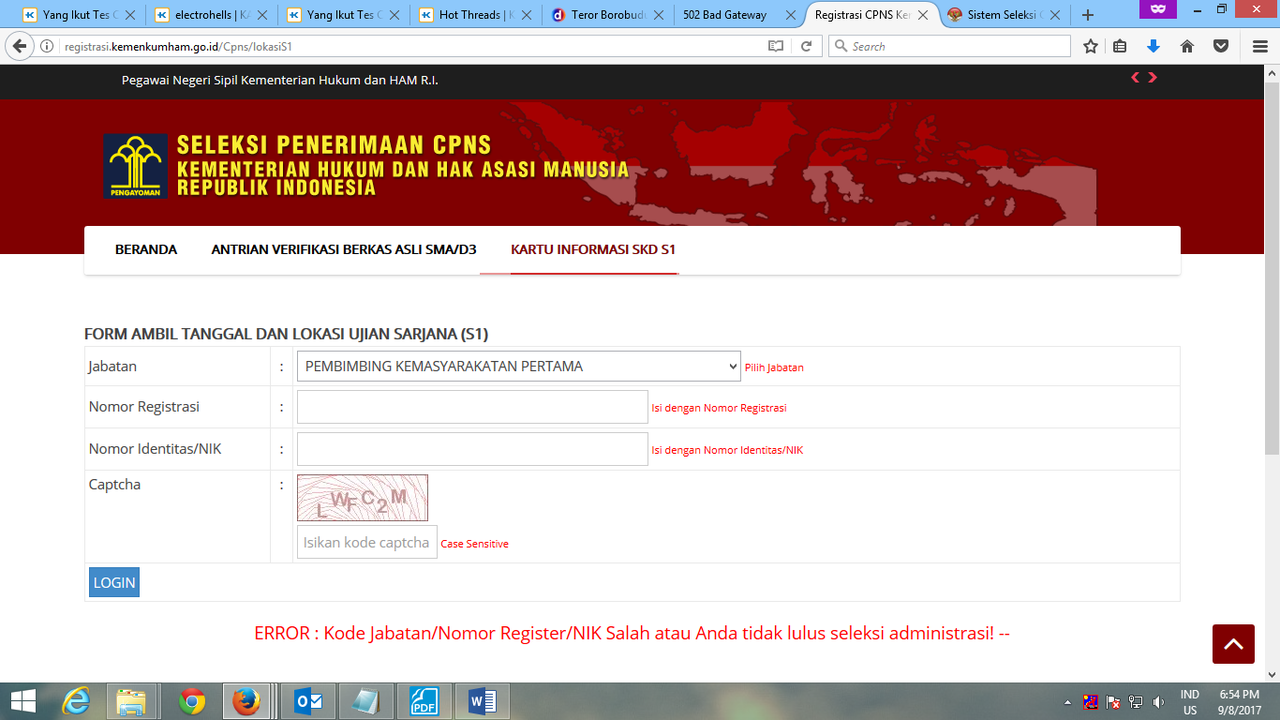Open a new browser tab
The width and height of the screenshot is (1280, 720).
(x=1088, y=15)
